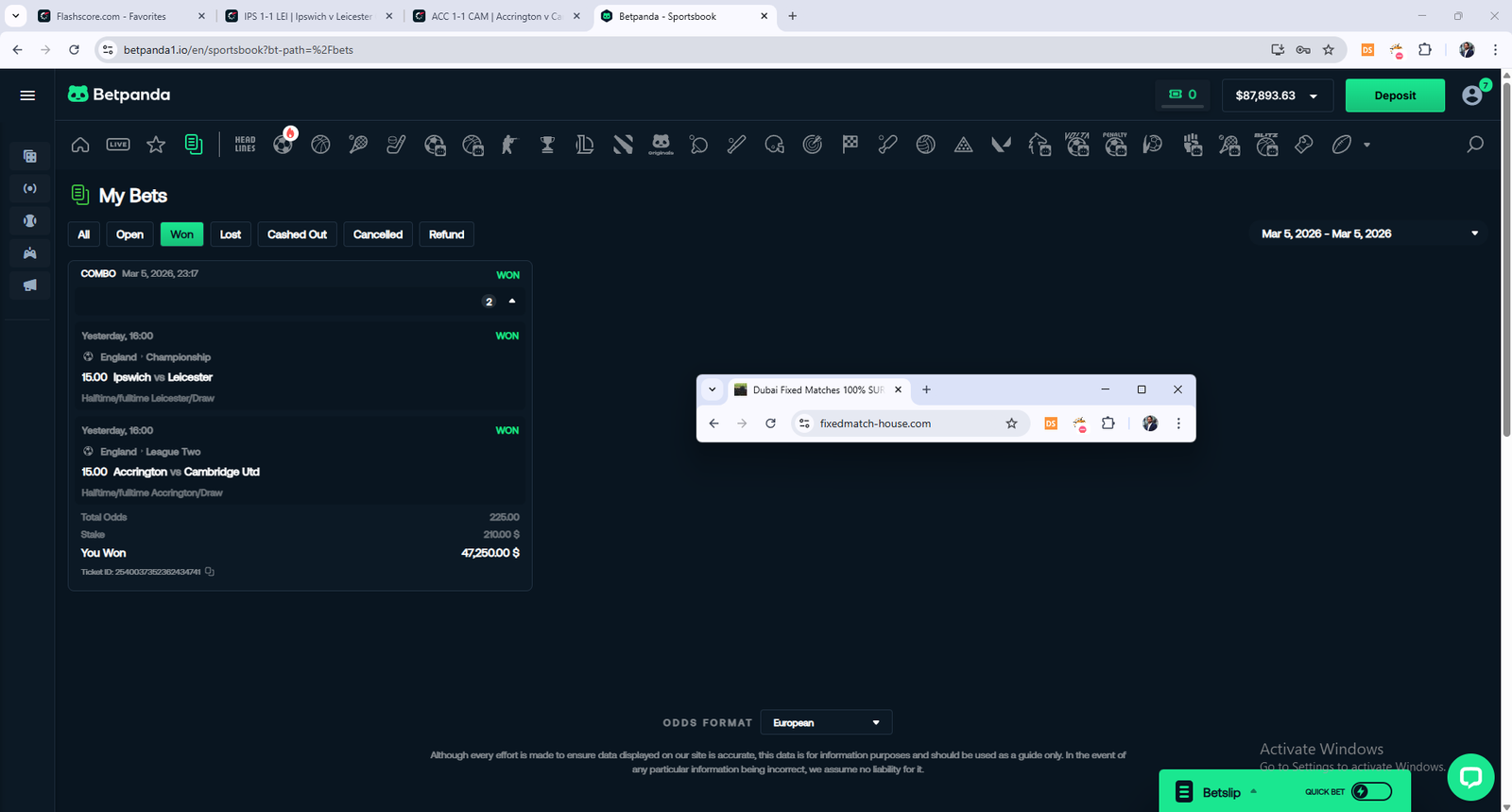
Task: Click the search magnifier icon
Action: point(1474,145)
